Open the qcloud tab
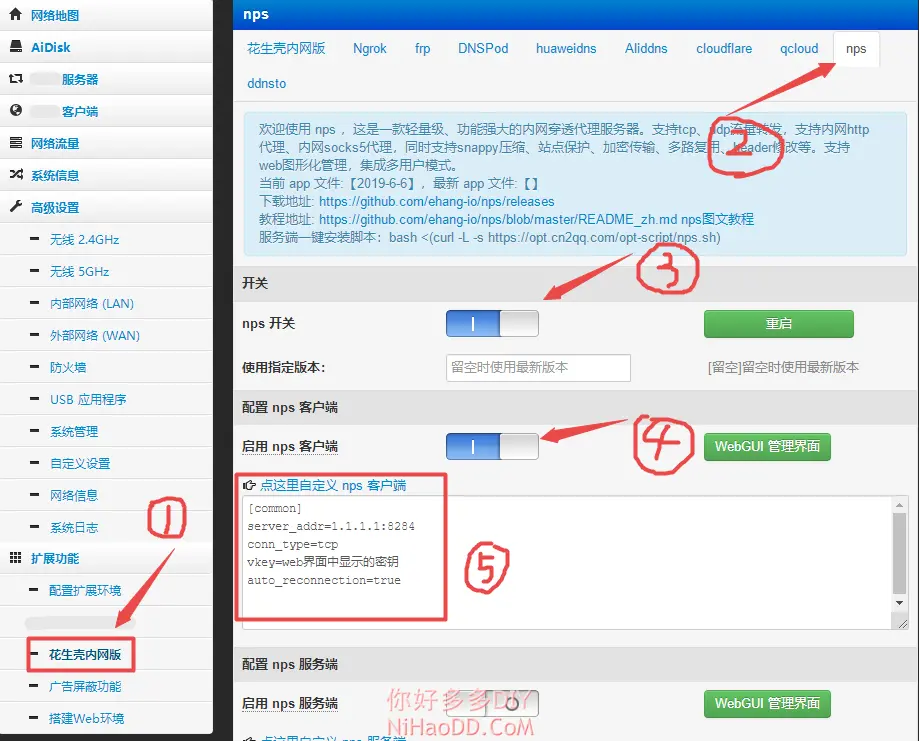Image resolution: width=919 pixels, height=741 pixels. pyautogui.click(x=799, y=49)
